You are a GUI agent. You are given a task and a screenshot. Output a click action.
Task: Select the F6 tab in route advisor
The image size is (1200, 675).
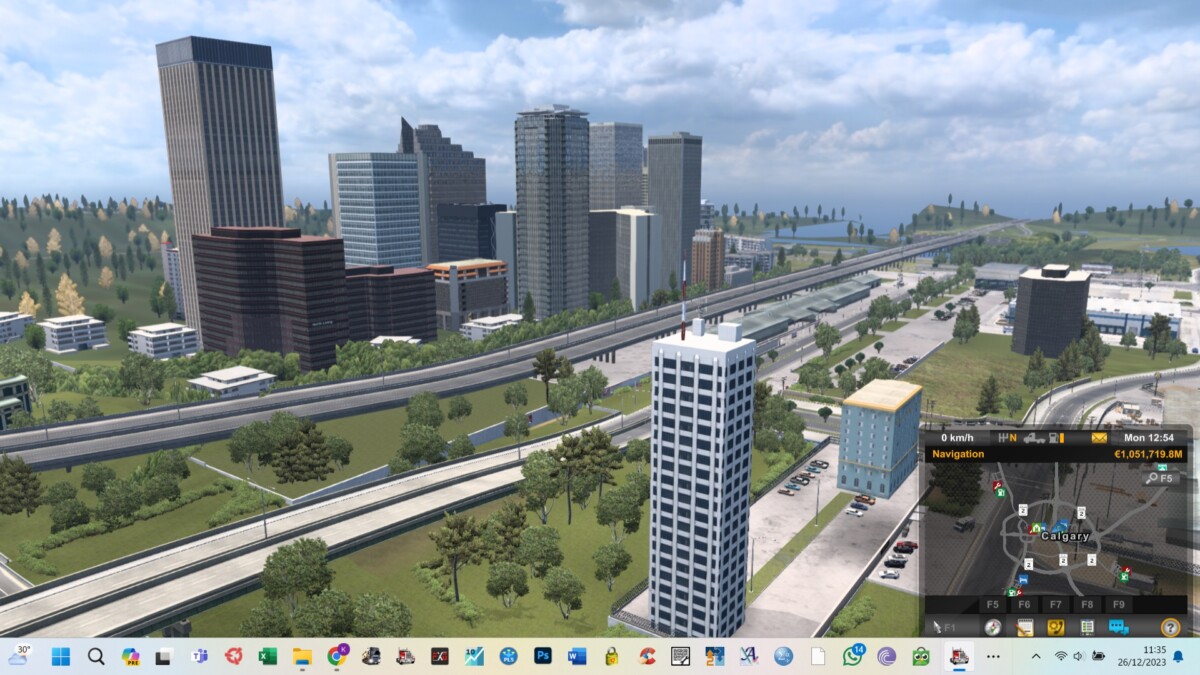(x=1024, y=605)
